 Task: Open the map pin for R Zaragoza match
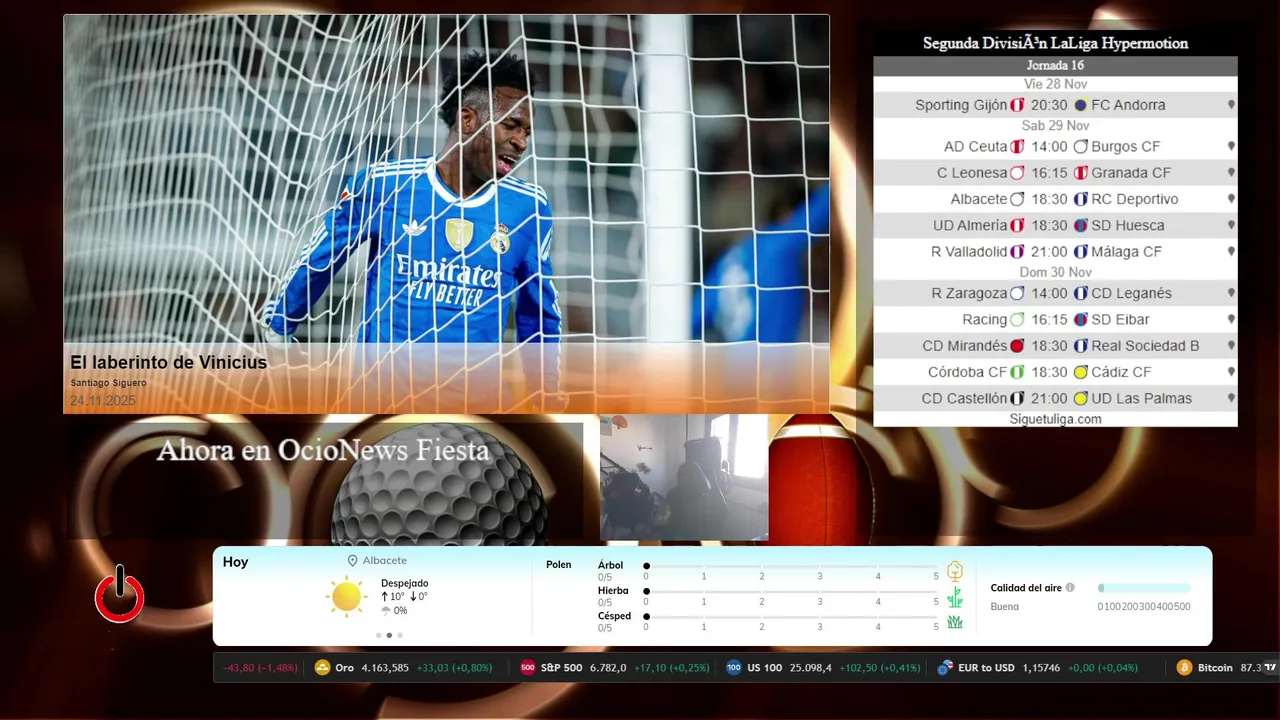pos(1231,293)
